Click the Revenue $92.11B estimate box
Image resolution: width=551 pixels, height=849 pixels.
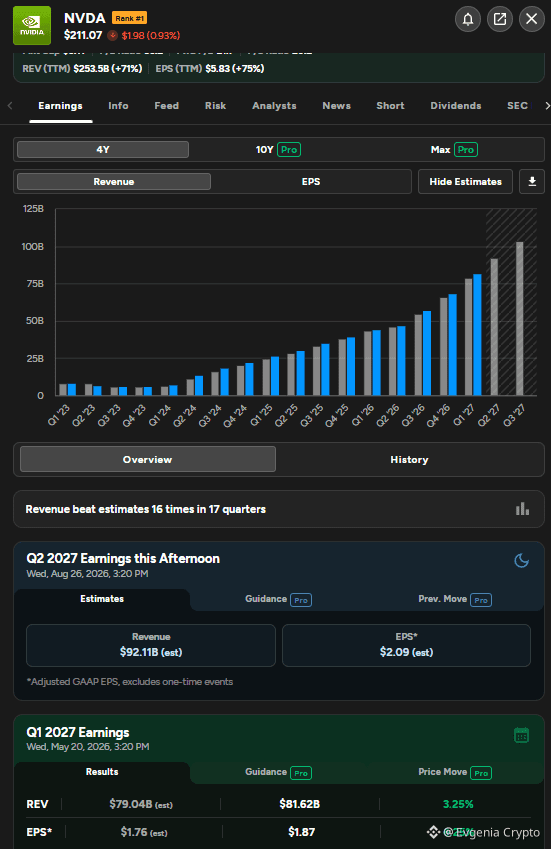click(x=151, y=645)
